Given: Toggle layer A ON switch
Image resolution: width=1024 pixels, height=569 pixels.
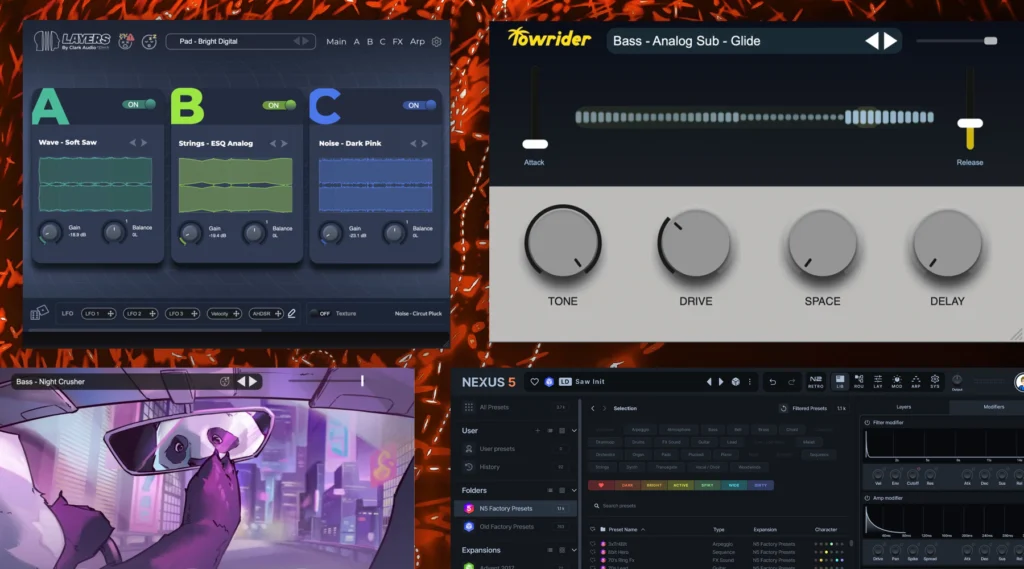Looking at the screenshot, I should pyautogui.click(x=139, y=105).
